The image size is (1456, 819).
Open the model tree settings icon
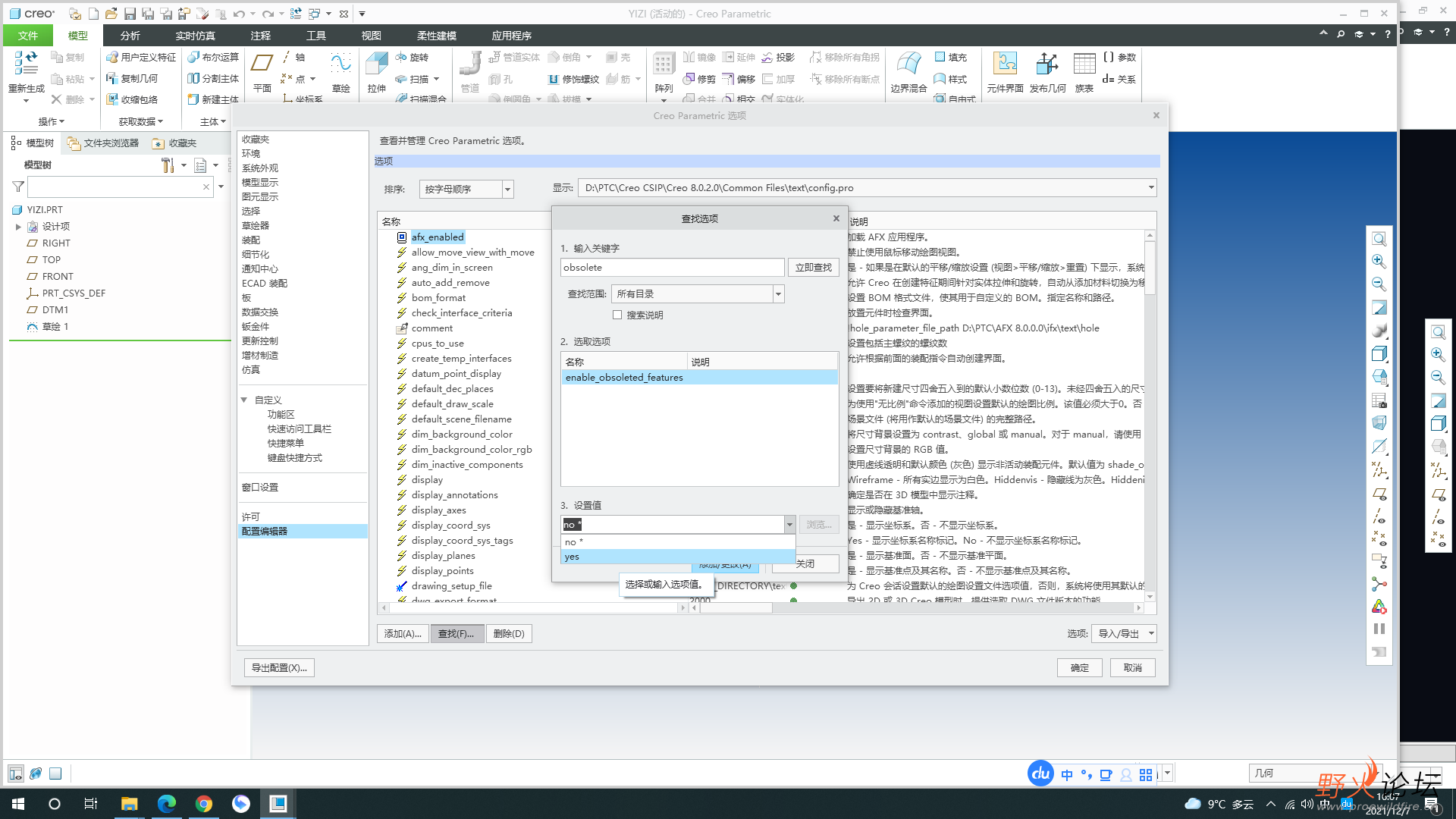pyautogui.click(x=168, y=165)
